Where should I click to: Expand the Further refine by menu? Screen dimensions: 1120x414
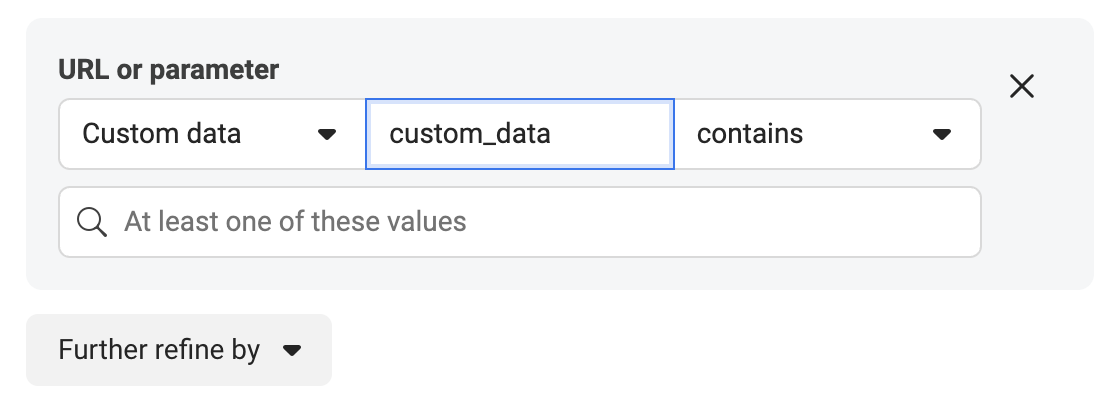point(179,350)
